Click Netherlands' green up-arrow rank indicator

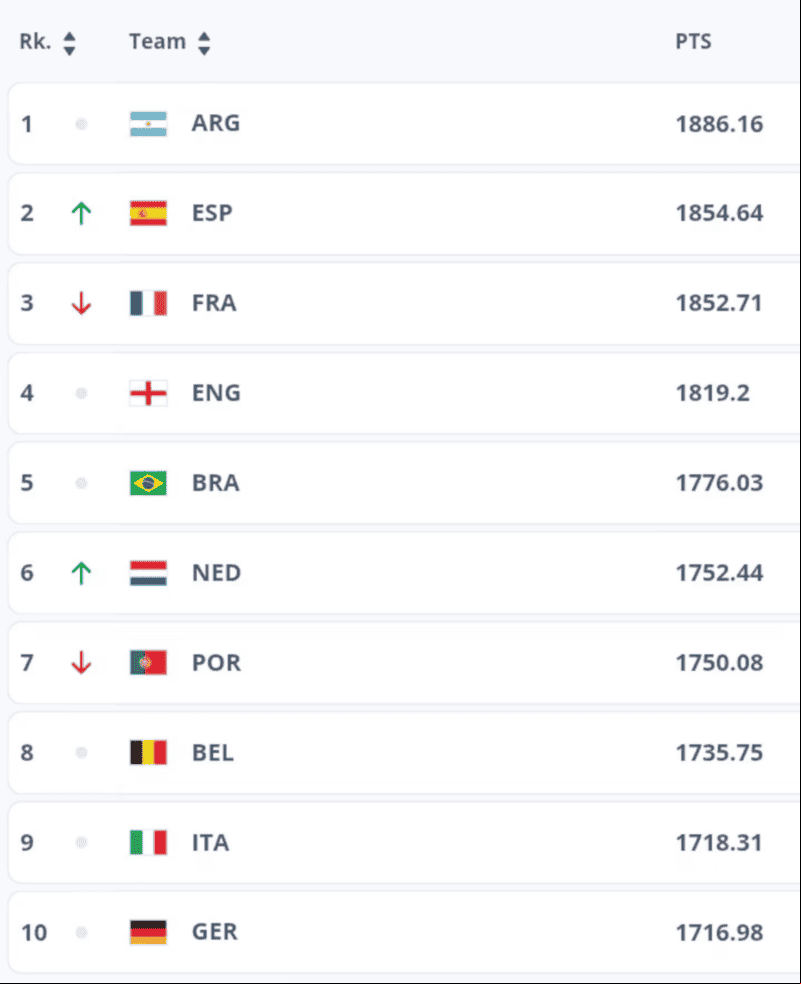(x=81, y=573)
